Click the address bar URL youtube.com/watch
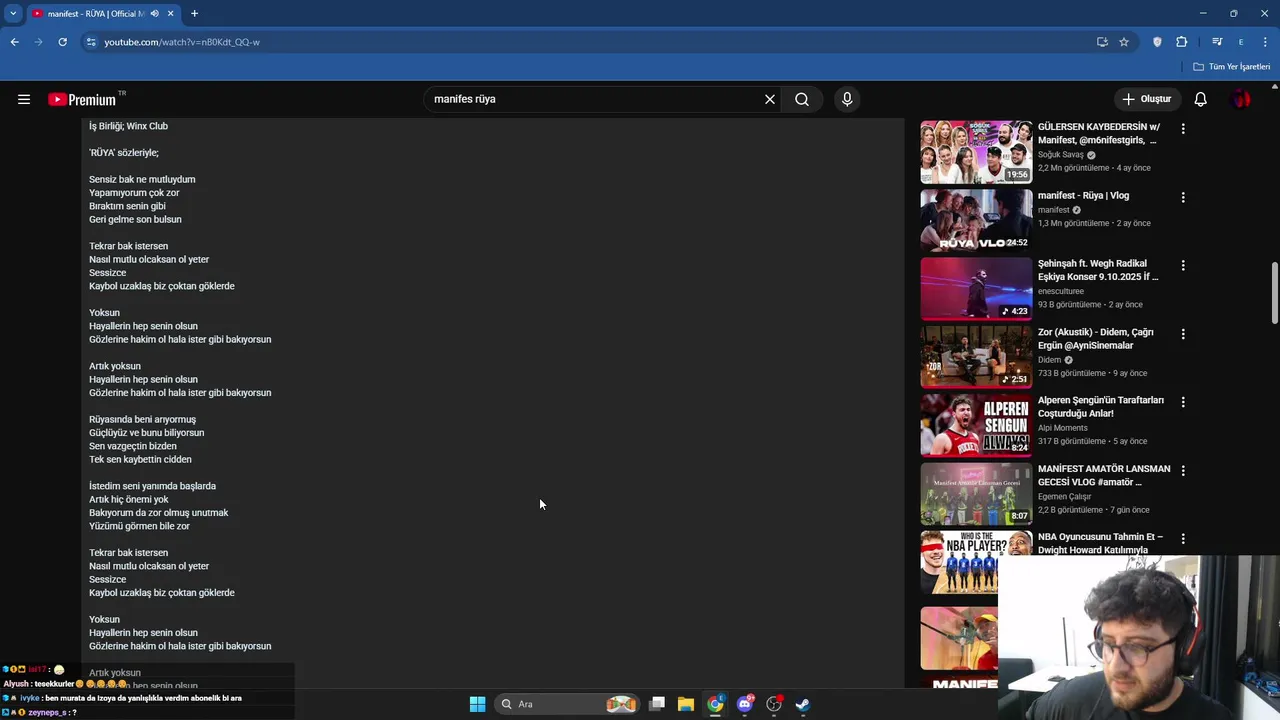The height and width of the screenshot is (720, 1280). 182,42
